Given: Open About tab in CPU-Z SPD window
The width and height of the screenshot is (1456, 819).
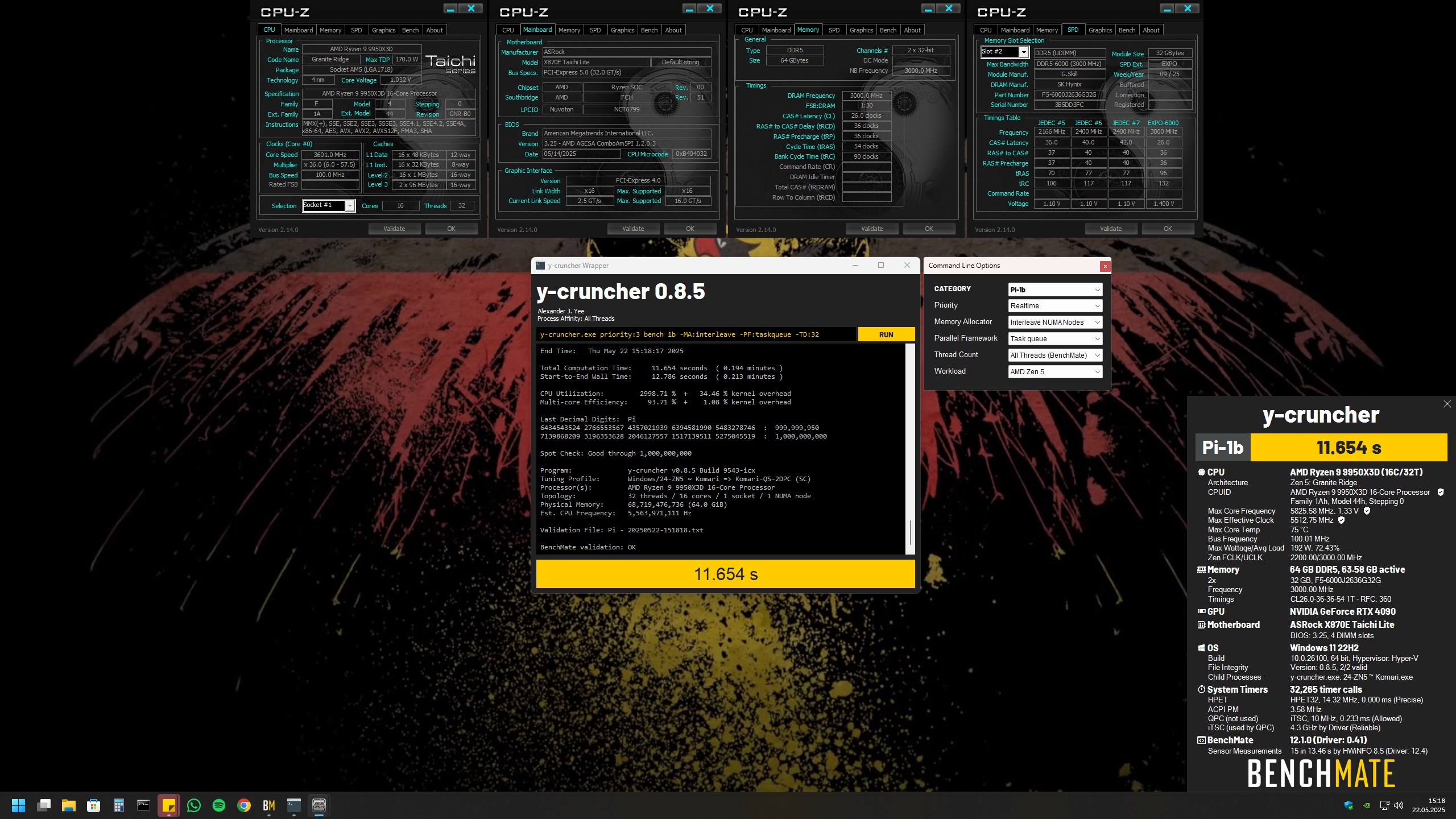Looking at the screenshot, I should click(1151, 30).
